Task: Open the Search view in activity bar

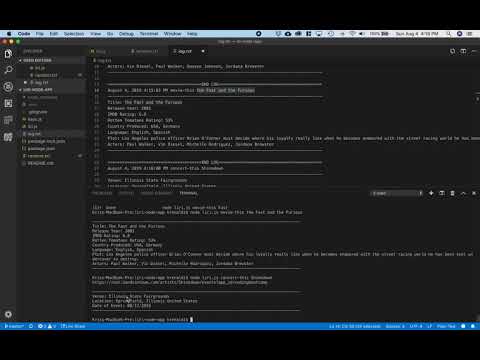Action: pyautogui.click(x=8, y=70)
